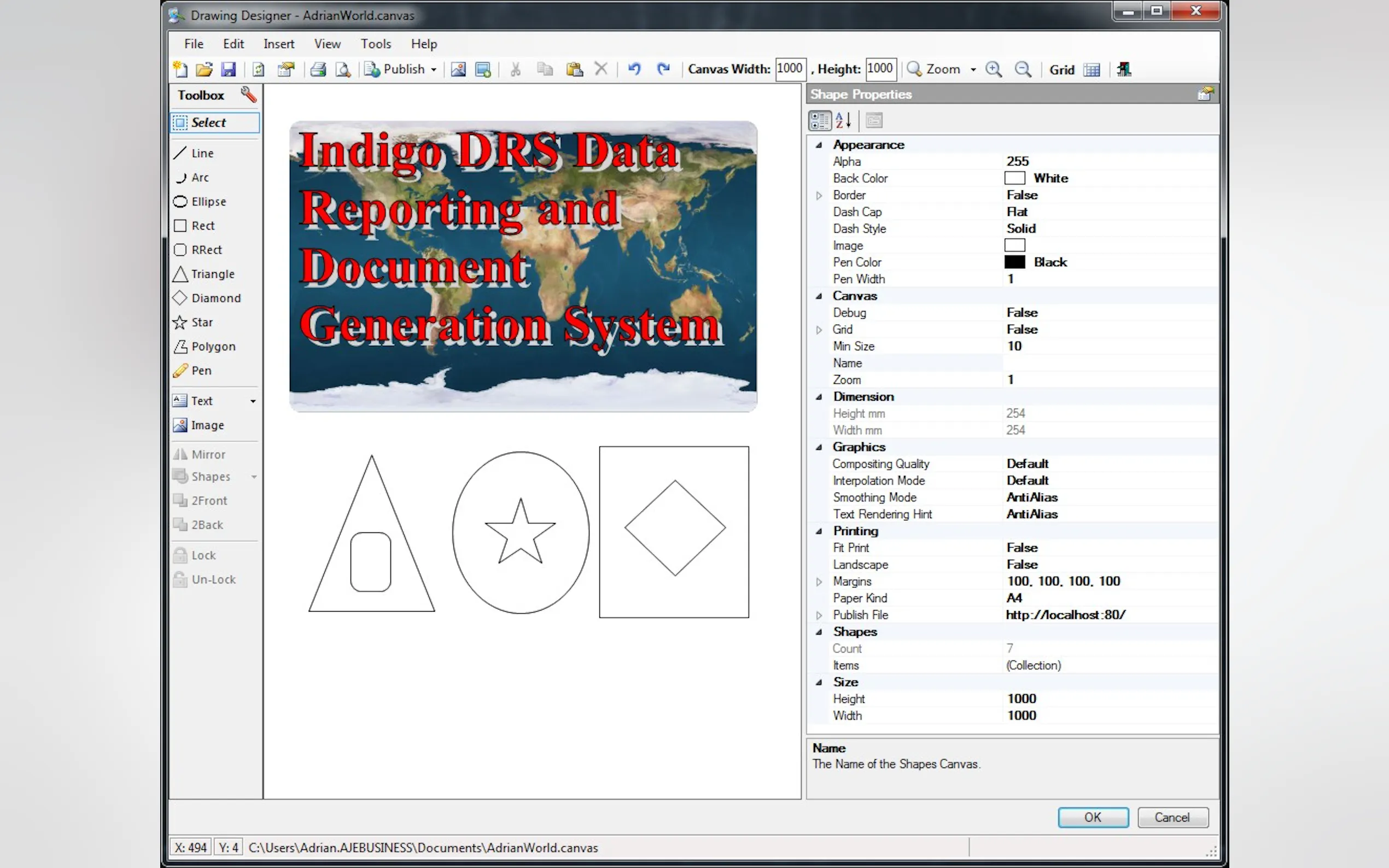
Task: Click the Cut scissors icon
Action: click(516, 69)
